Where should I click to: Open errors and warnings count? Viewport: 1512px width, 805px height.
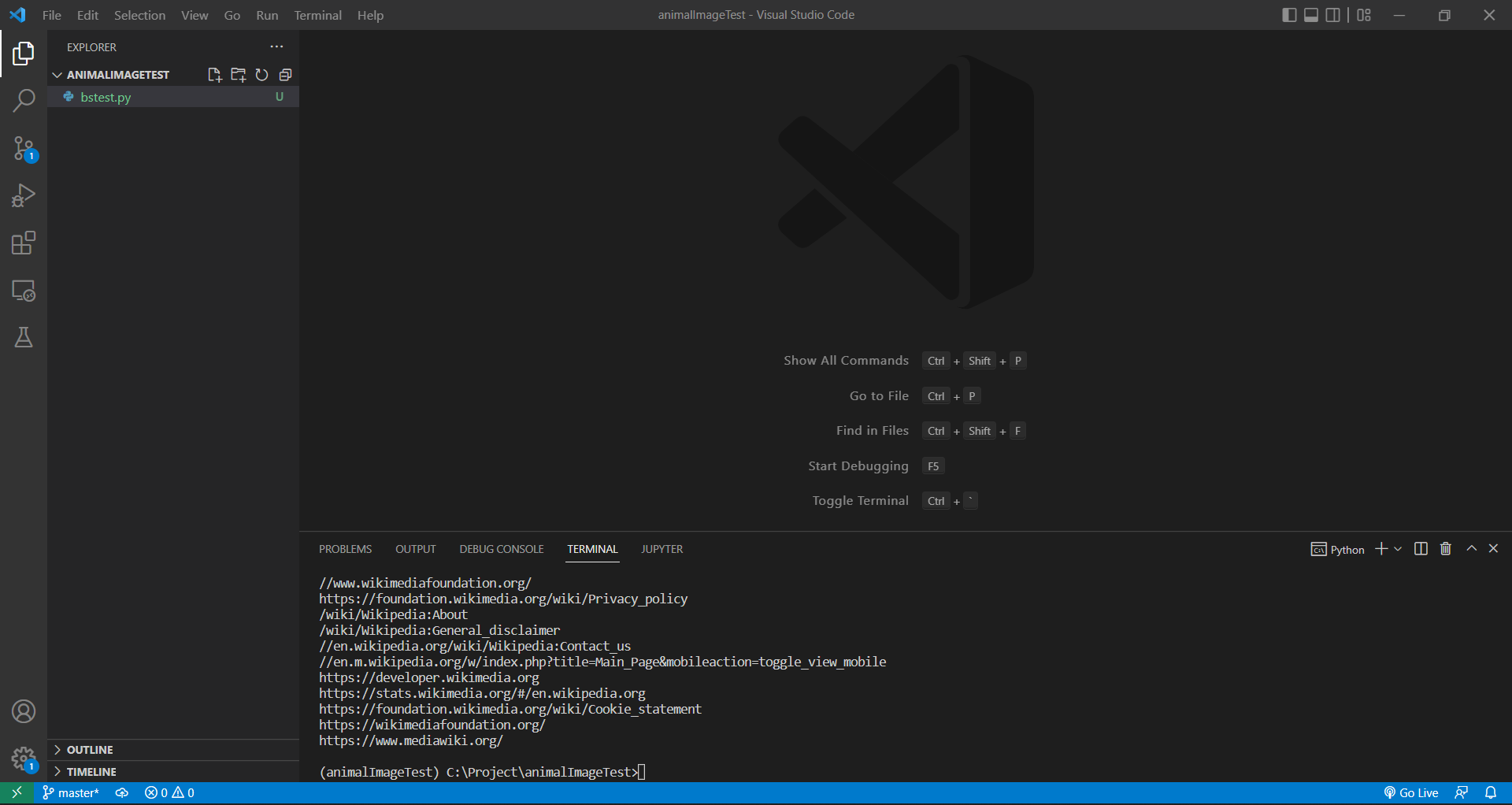coord(169,793)
